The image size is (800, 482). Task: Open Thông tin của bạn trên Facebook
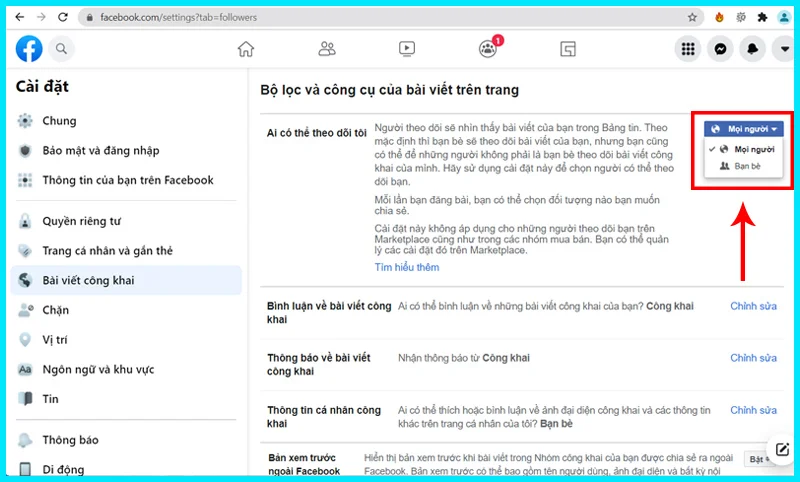pos(126,180)
